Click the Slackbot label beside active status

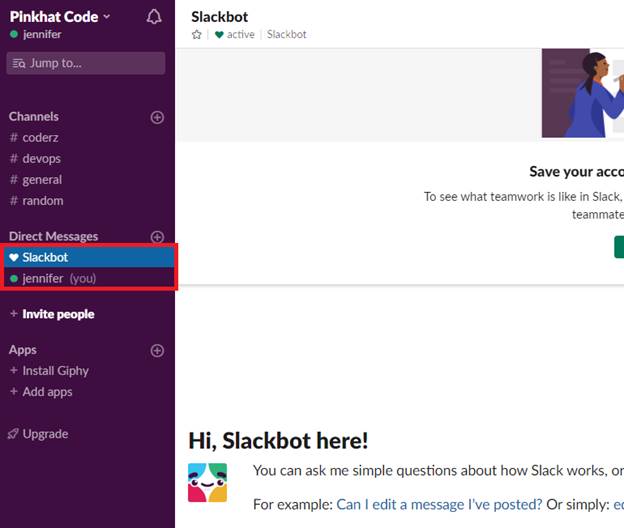pos(287,35)
